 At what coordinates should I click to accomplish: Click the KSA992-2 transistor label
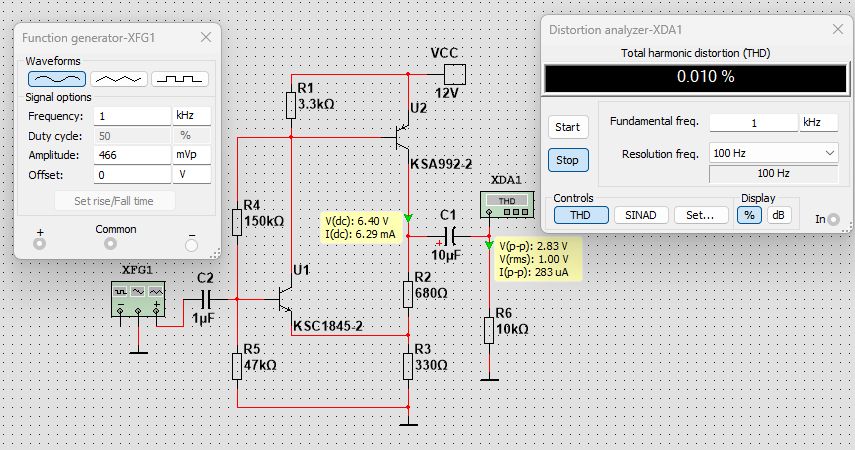click(x=441, y=164)
